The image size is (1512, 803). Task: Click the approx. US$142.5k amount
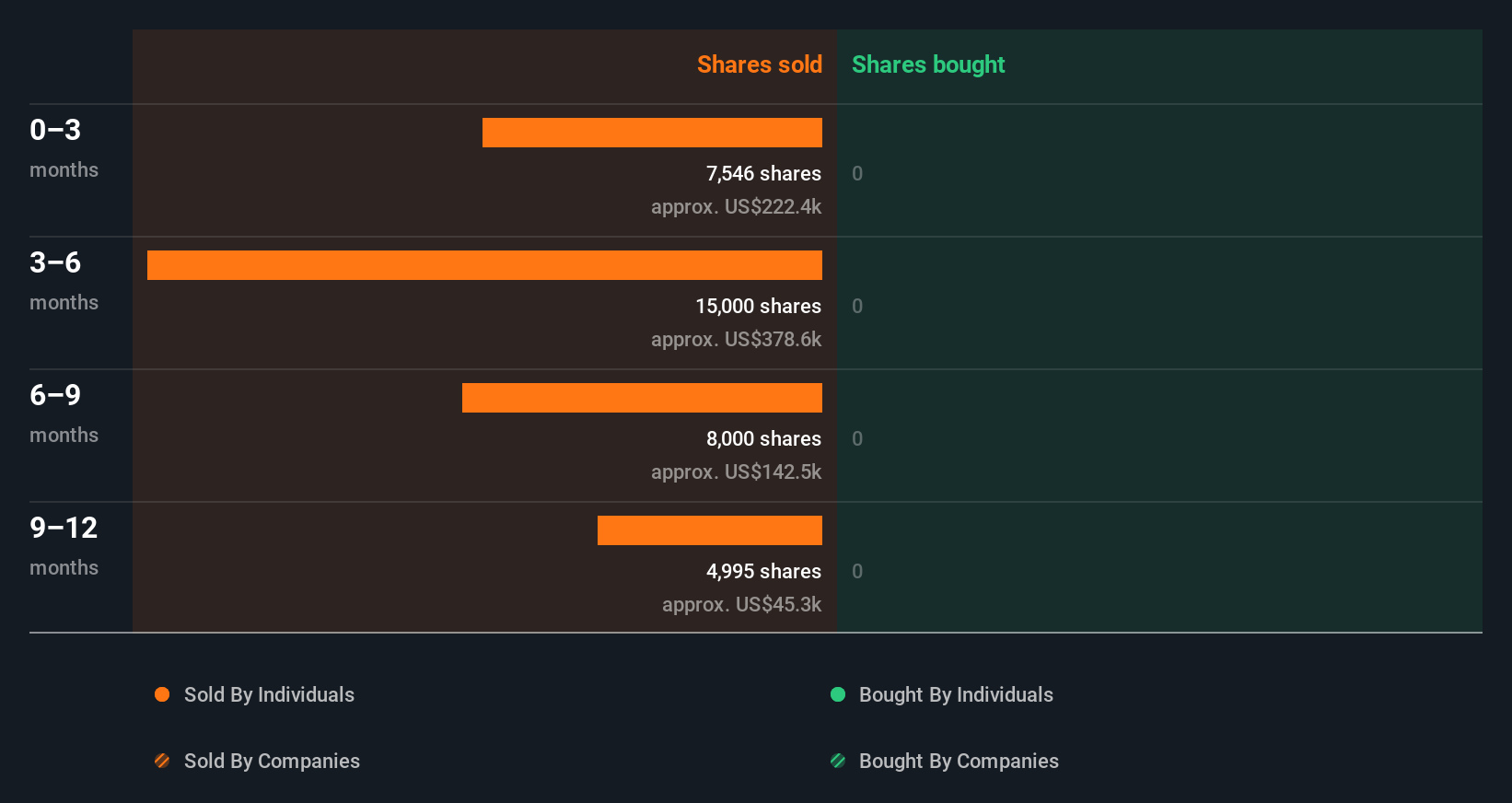coord(736,471)
